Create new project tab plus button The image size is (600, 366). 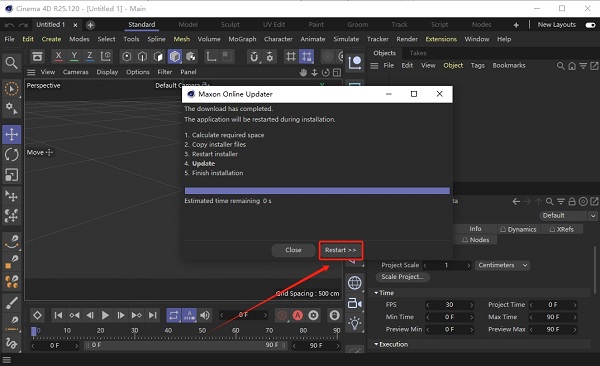[x=90, y=25]
